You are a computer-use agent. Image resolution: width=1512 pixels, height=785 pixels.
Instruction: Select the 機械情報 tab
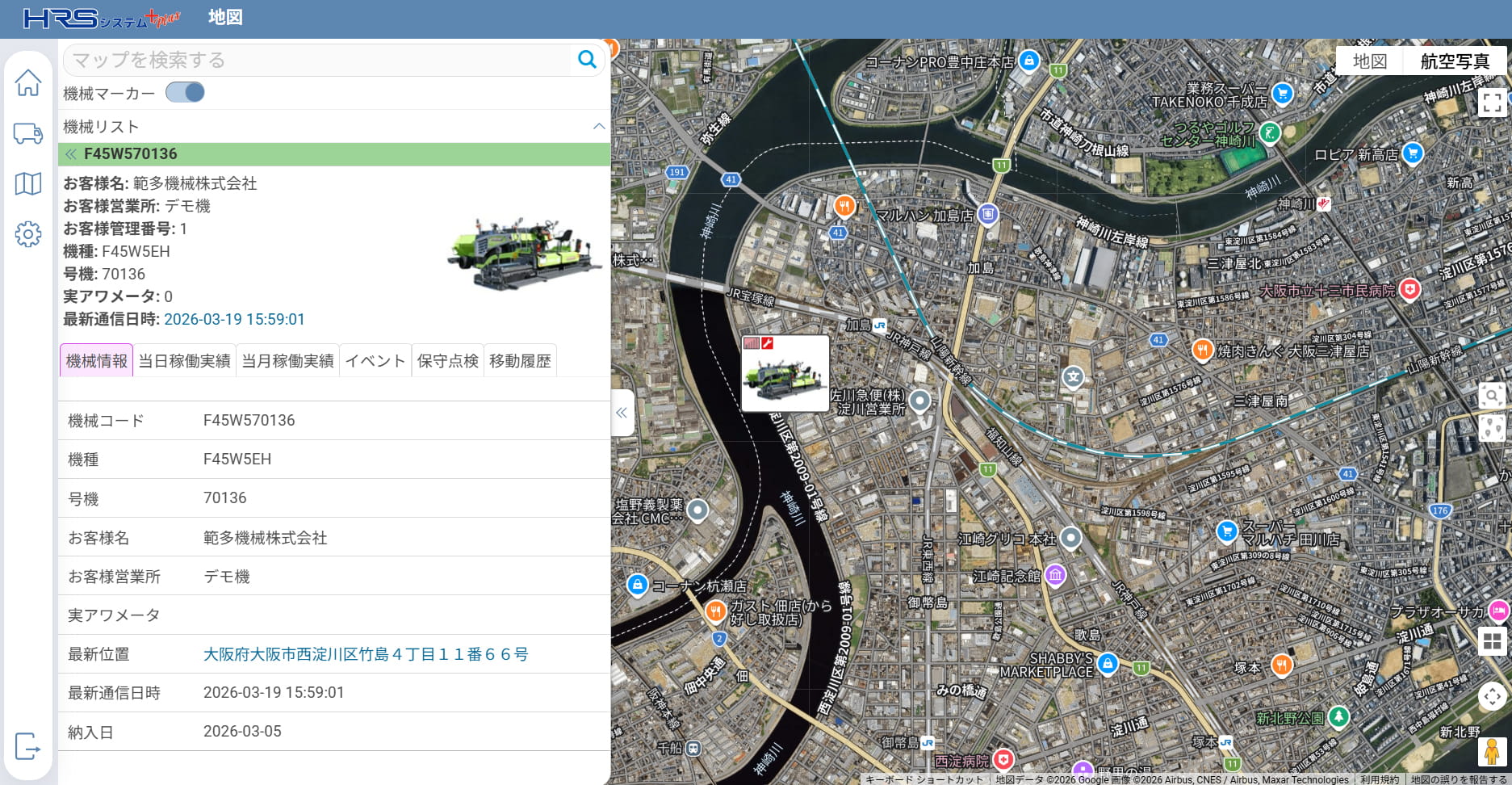pyautogui.click(x=97, y=360)
